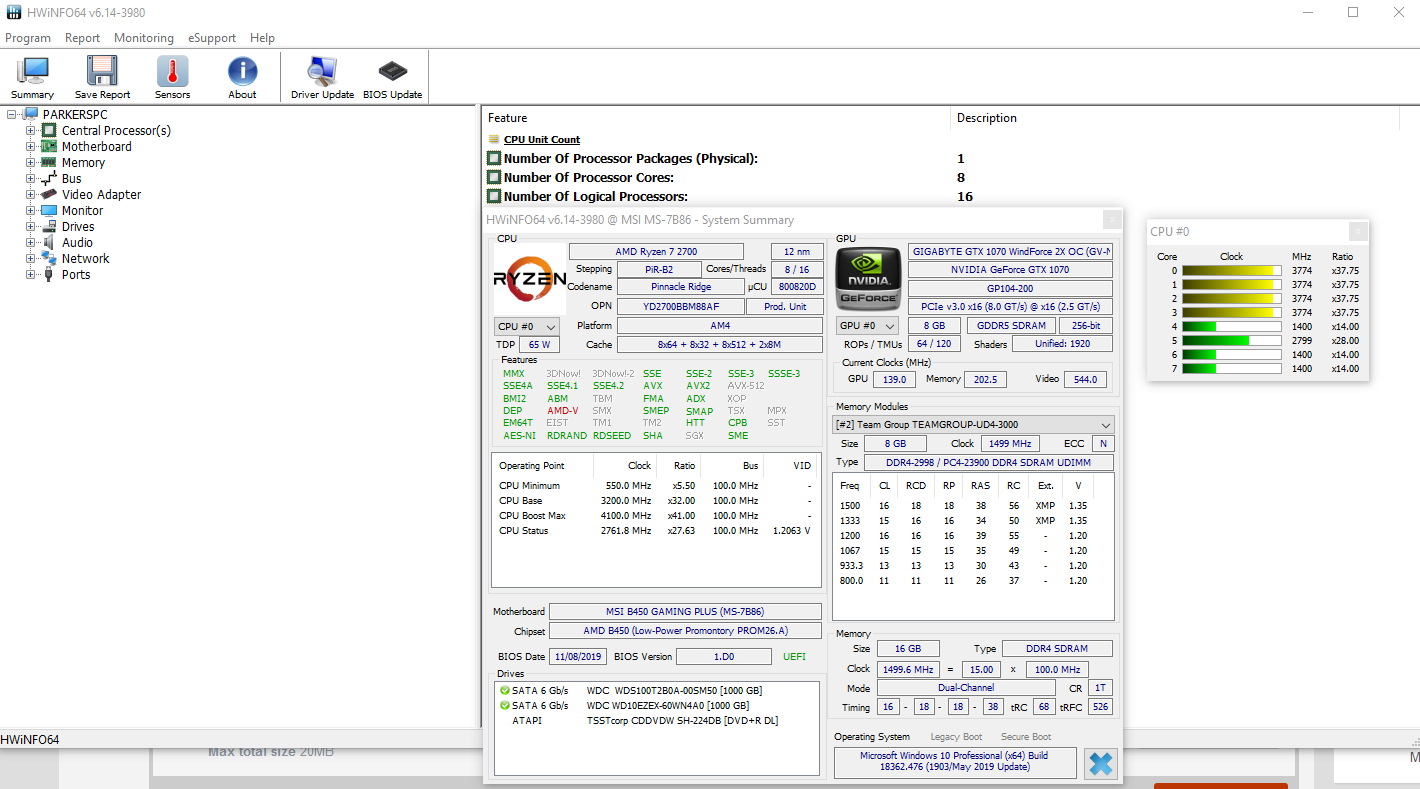Click the Core 5 clock bar
Image resolution: width=1420 pixels, height=789 pixels.
[x=1231, y=340]
